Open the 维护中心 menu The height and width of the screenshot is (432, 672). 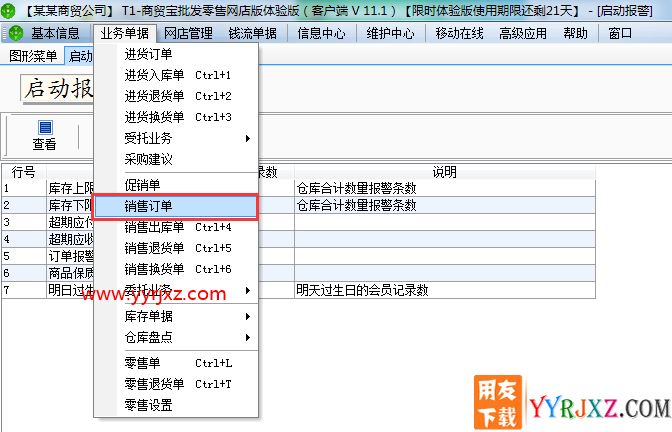[390, 33]
